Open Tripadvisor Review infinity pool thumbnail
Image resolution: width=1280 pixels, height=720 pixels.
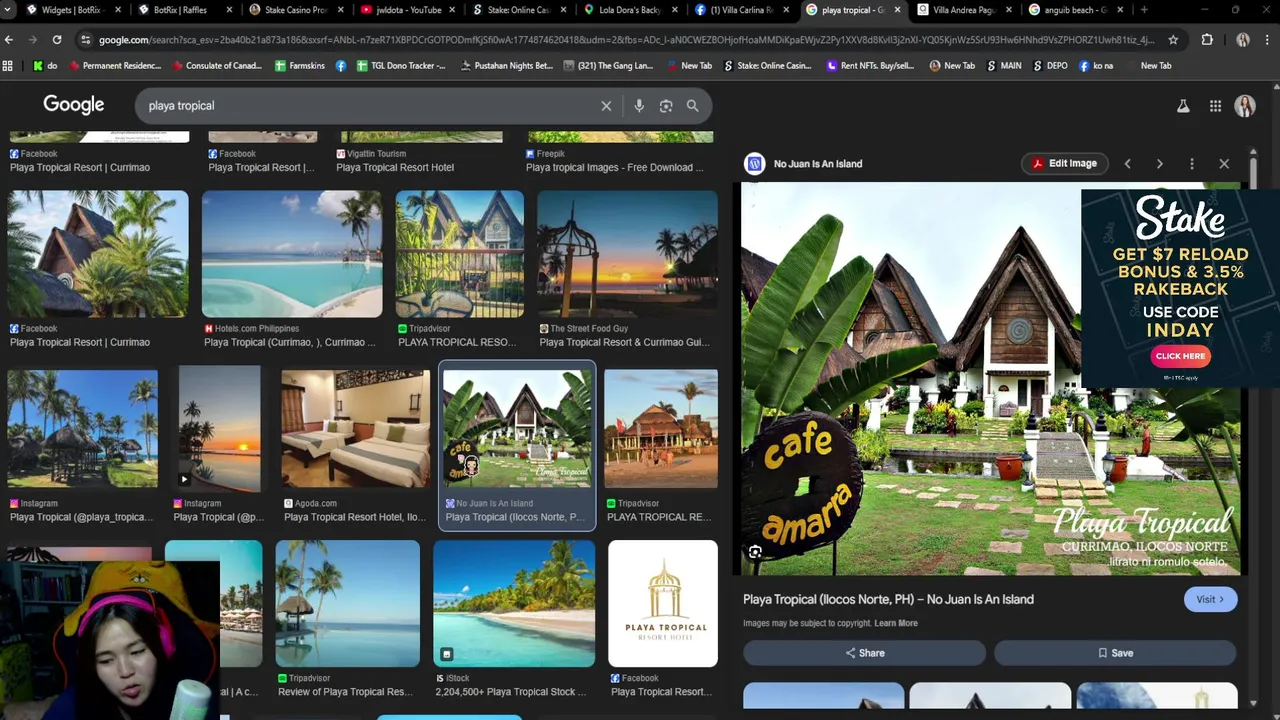coord(348,604)
